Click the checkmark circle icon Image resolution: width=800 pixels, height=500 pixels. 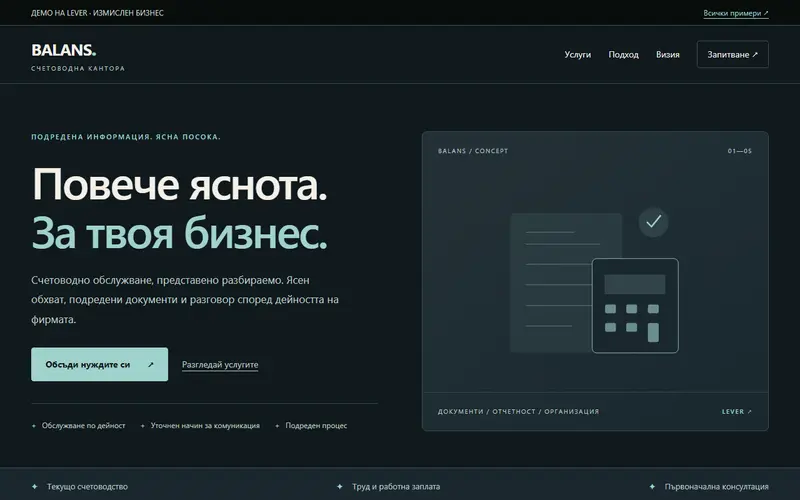click(654, 222)
